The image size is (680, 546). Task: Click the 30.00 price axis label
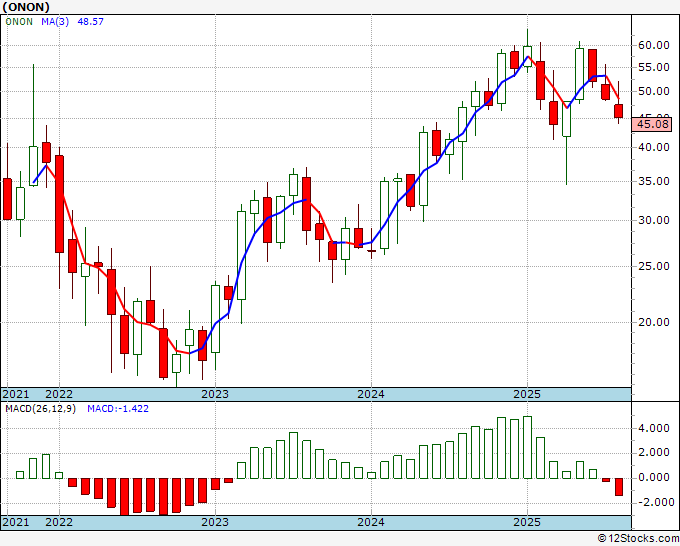[x=654, y=220]
